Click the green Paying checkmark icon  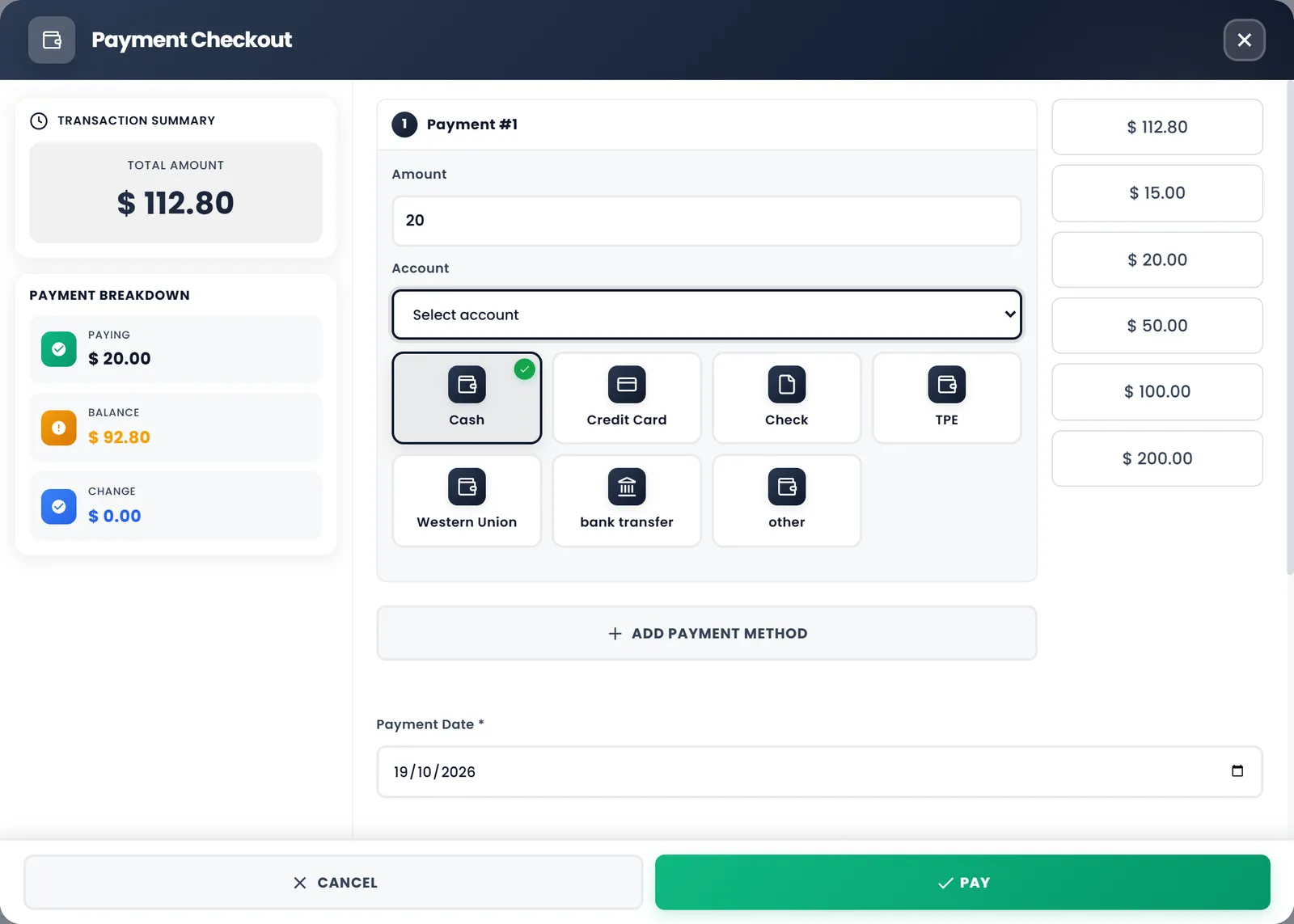tap(58, 349)
